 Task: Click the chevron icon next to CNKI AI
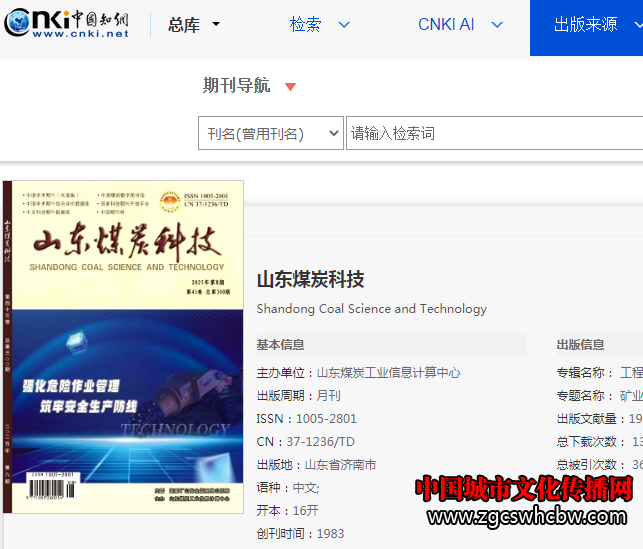[497, 25]
